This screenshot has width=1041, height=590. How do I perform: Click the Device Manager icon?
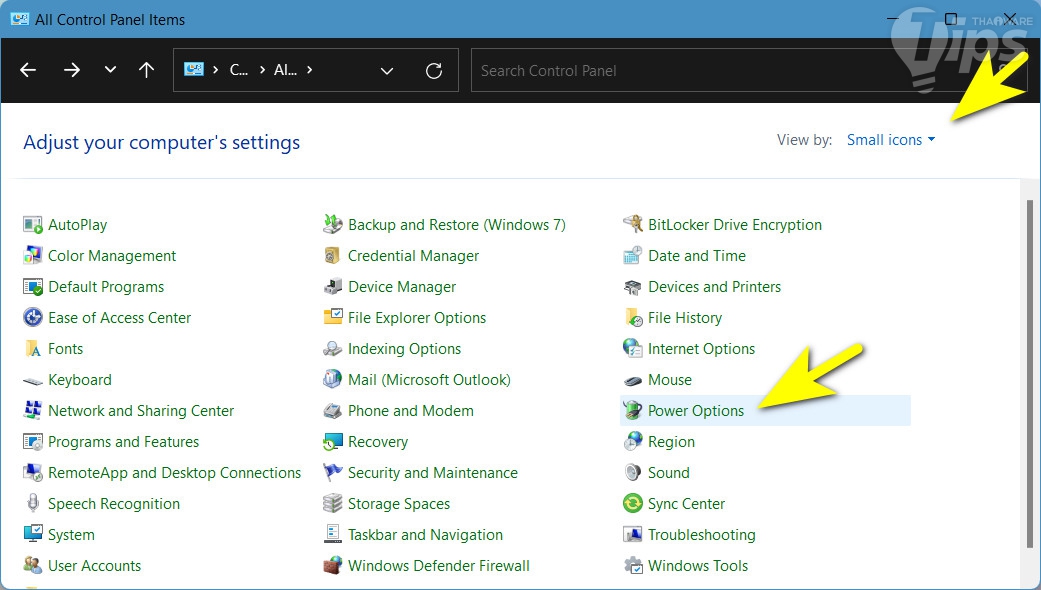tap(333, 287)
